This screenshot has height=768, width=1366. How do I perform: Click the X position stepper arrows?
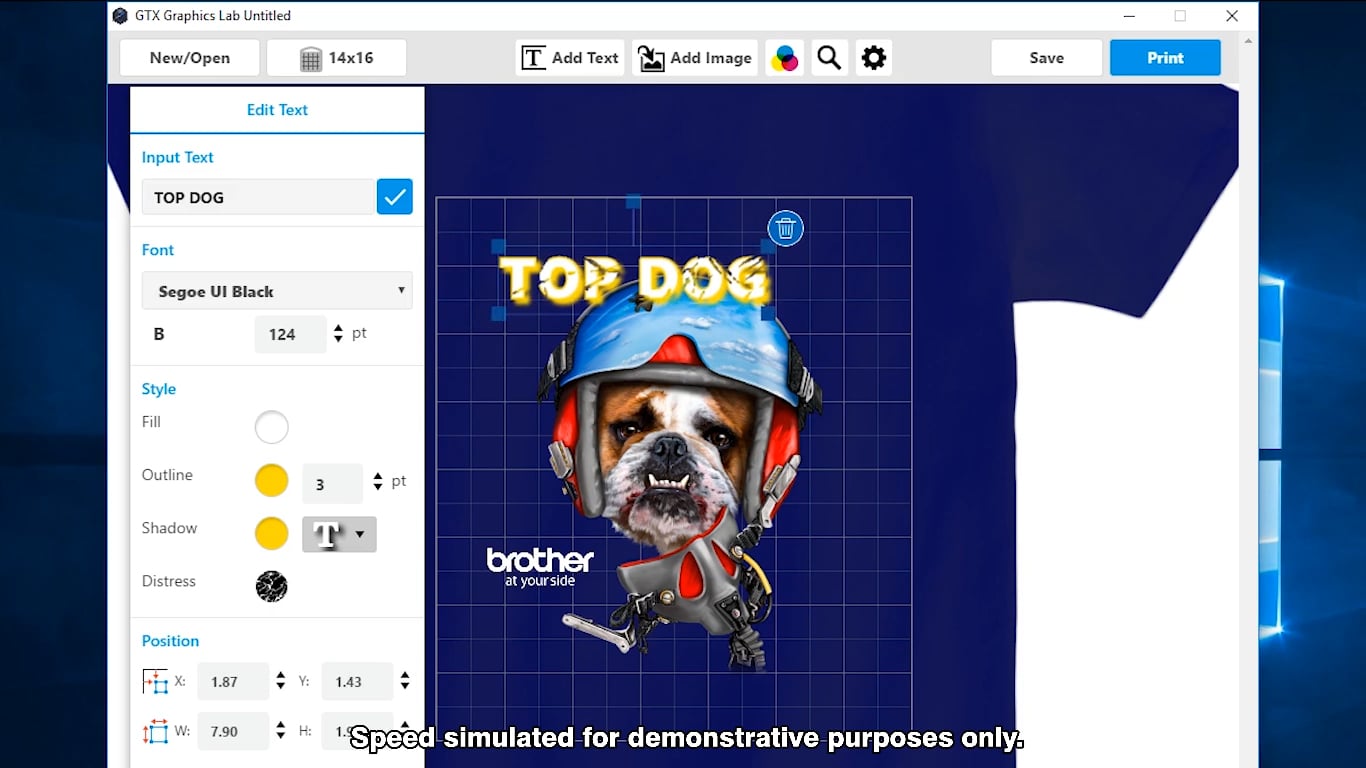(281, 682)
